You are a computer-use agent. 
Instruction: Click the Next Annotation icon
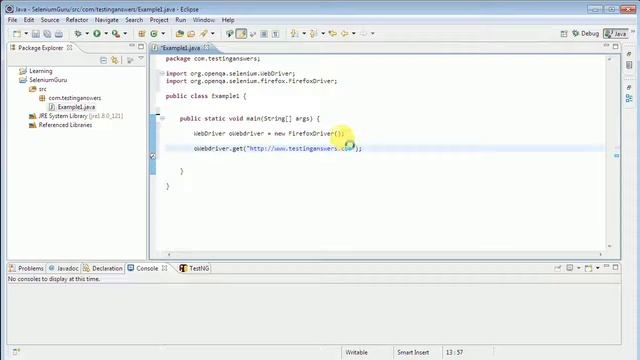coord(294,34)
